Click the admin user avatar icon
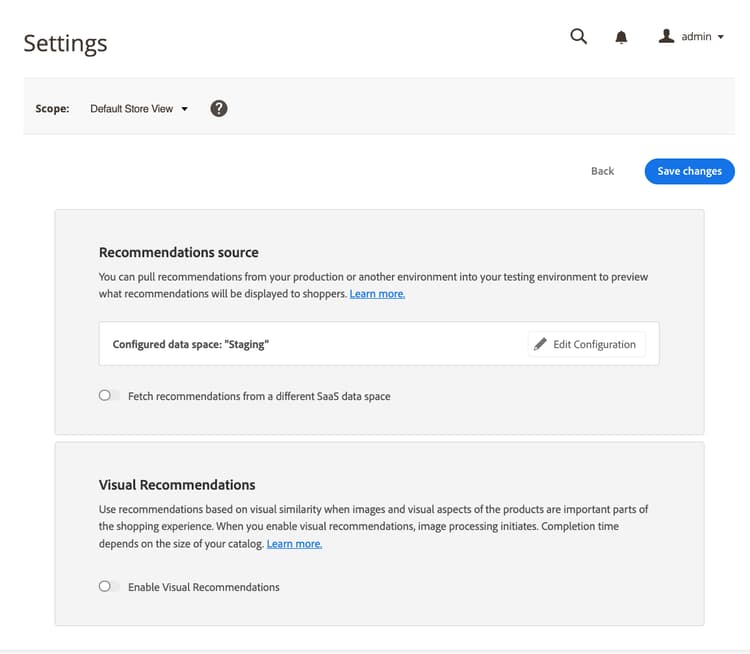 [x=666, y=36]
